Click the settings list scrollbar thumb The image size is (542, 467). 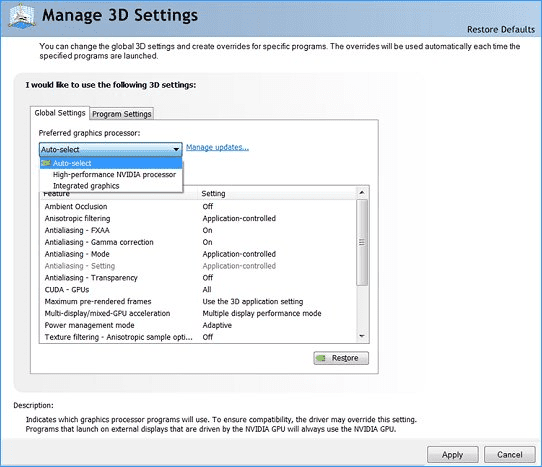[x=362, y=242]
